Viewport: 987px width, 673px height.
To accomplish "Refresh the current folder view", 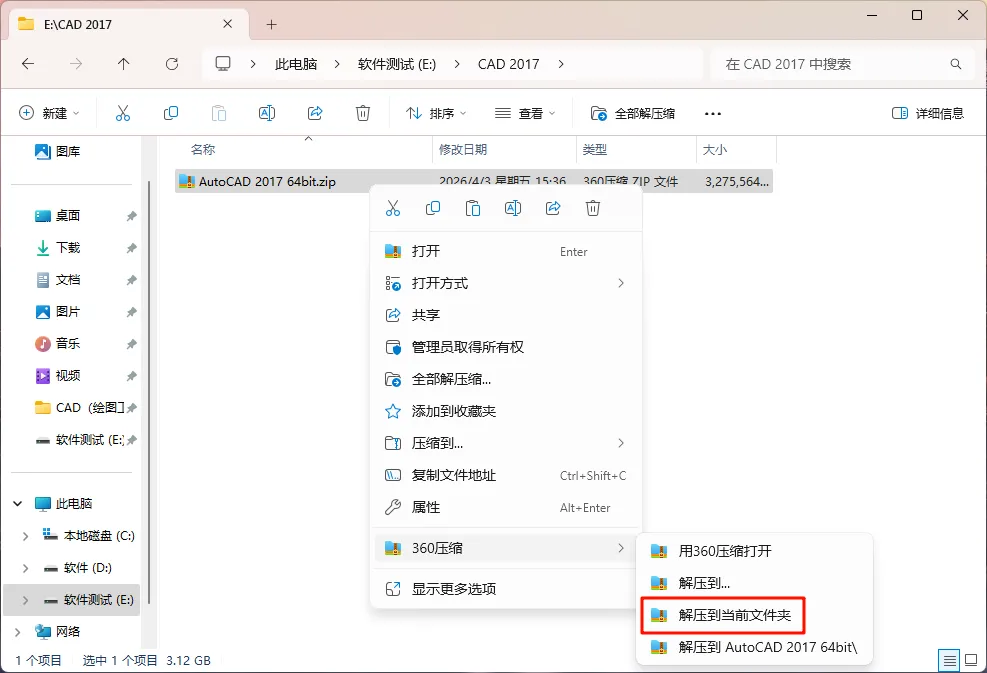I will [x=172, y=64].
